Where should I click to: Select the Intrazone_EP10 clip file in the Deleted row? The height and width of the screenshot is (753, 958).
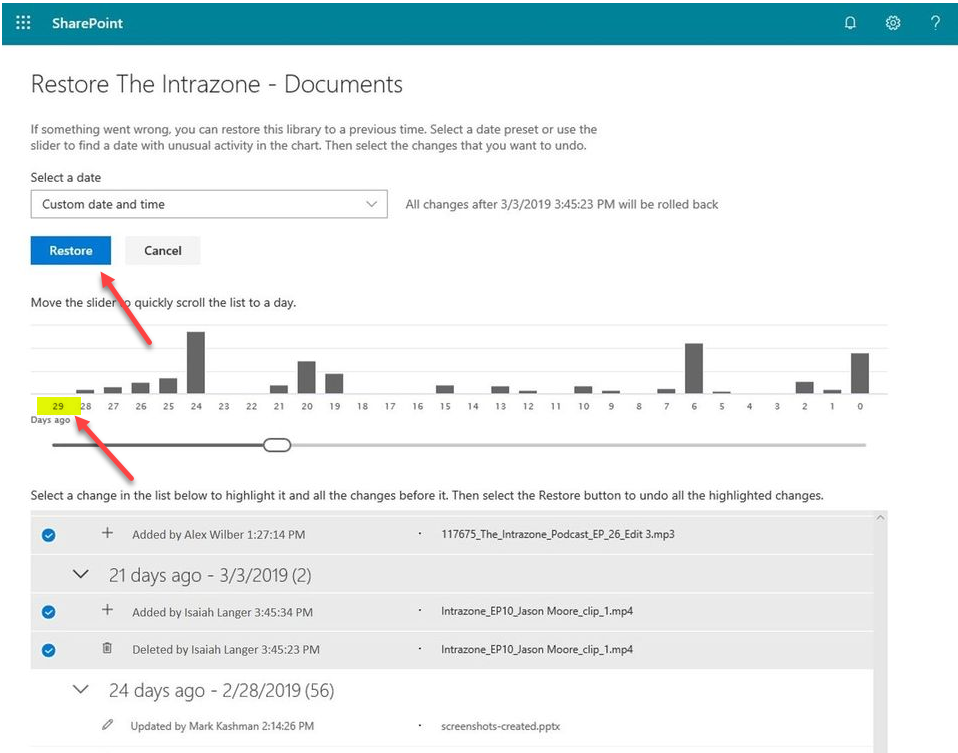537,649
